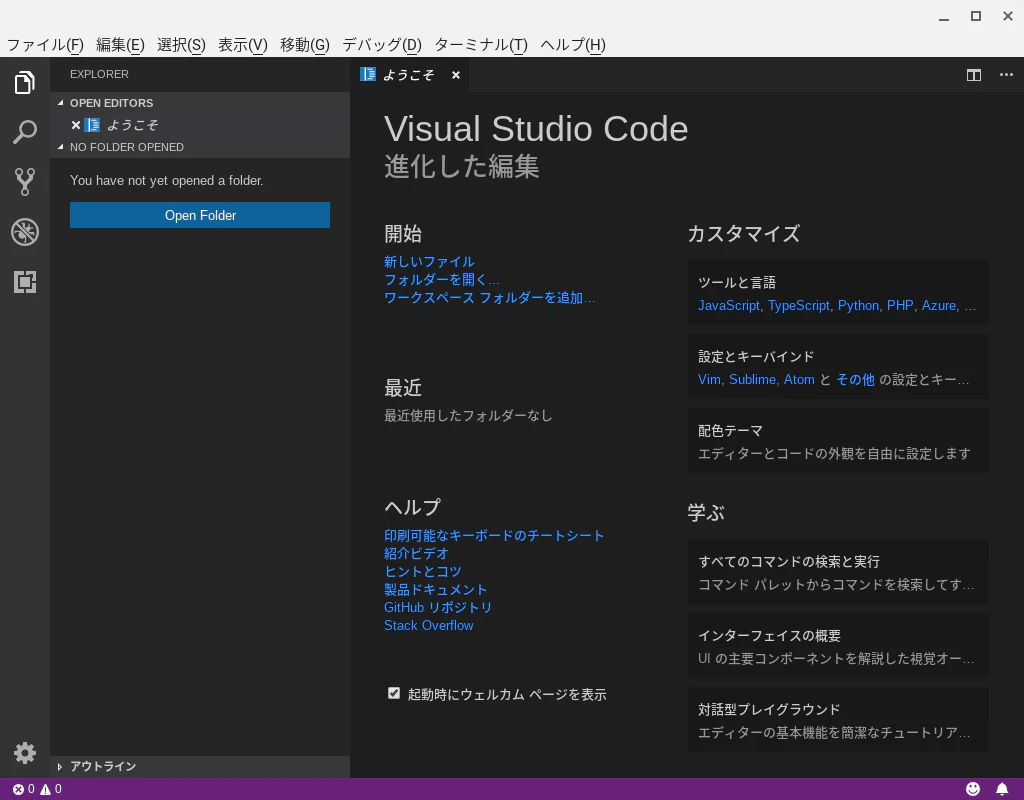Open the 紹介ビデオ link
The height and width of the screenshot is (800, 1024).
click(x=416, y=553)
